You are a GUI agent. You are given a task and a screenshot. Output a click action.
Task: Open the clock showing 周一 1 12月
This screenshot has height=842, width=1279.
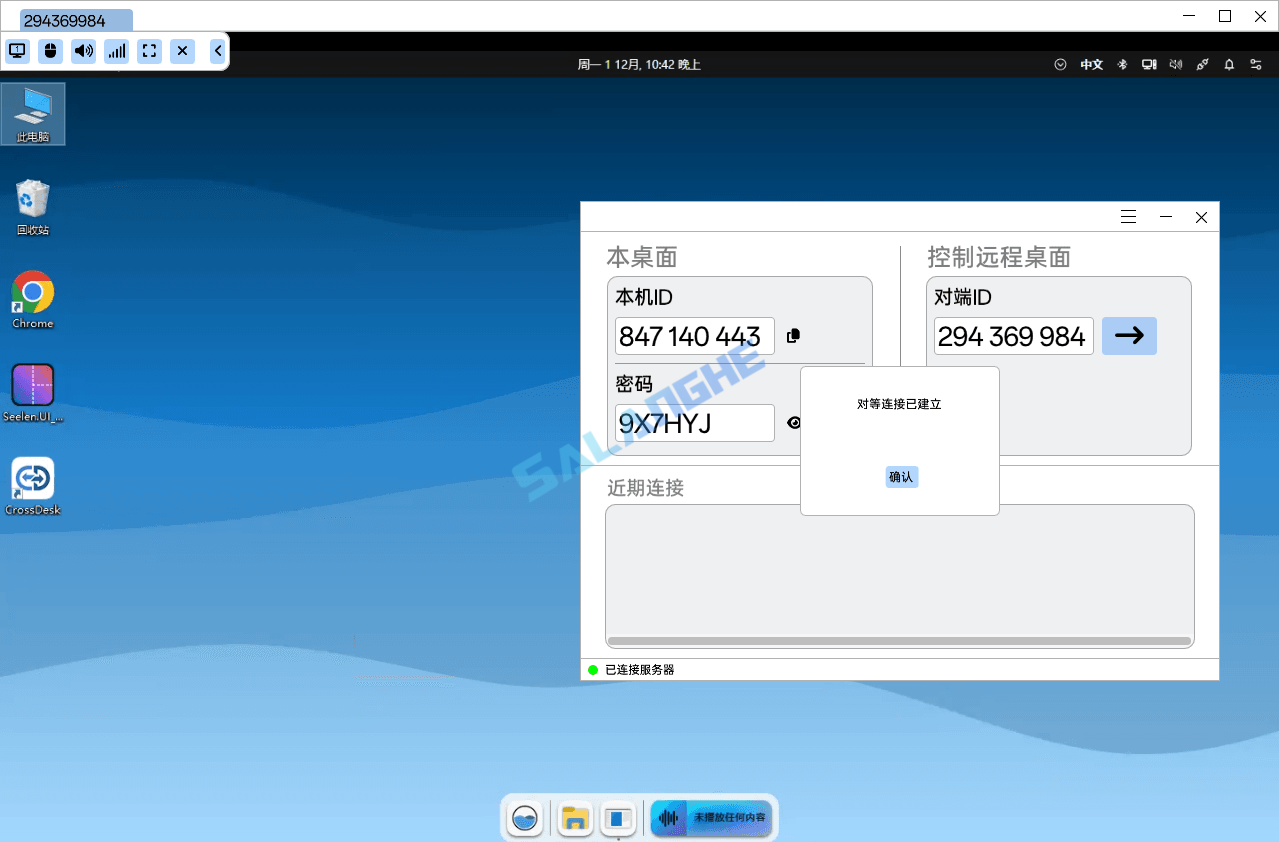640,63
